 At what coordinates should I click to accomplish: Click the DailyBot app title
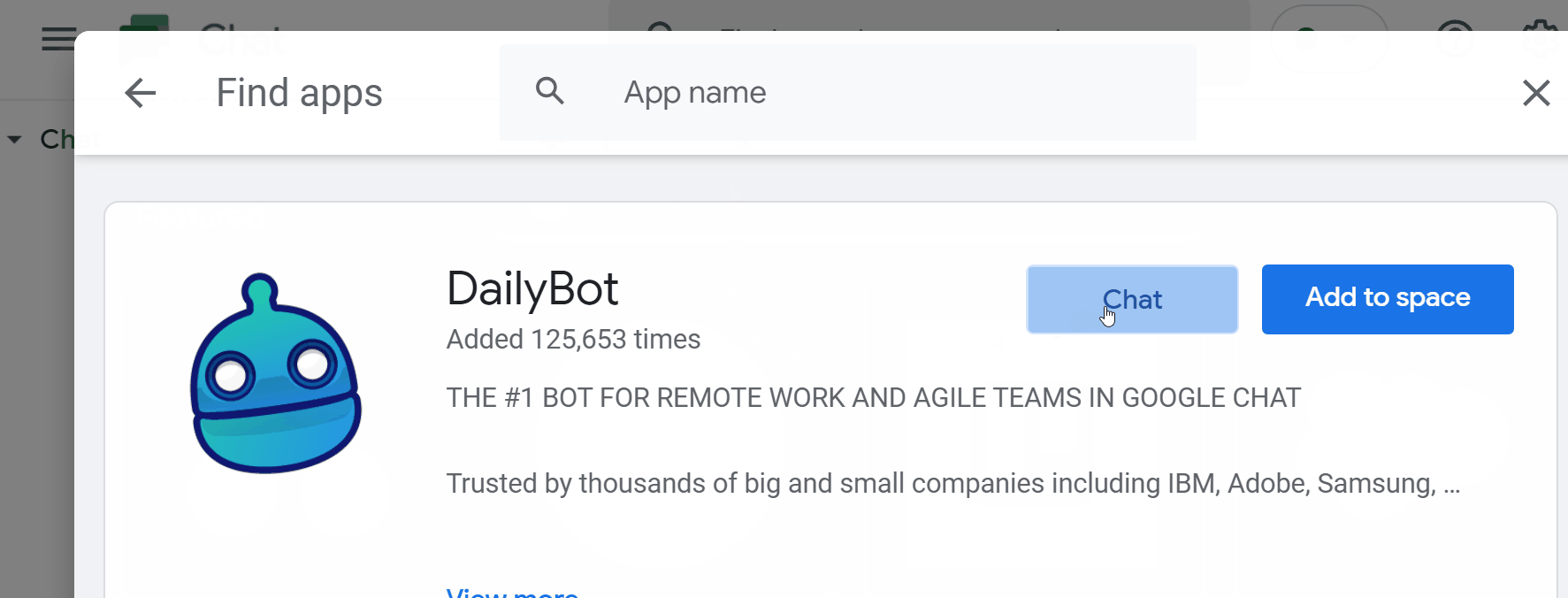click(x=532, y=288)
